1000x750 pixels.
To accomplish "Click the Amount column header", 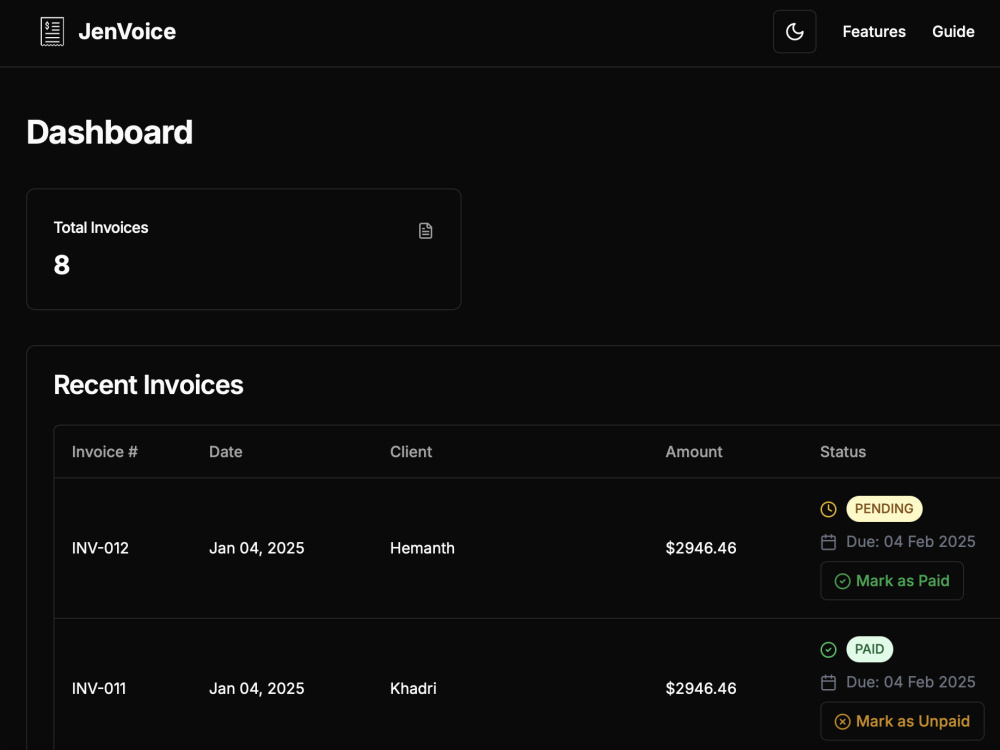I will (x=694, y=452).
